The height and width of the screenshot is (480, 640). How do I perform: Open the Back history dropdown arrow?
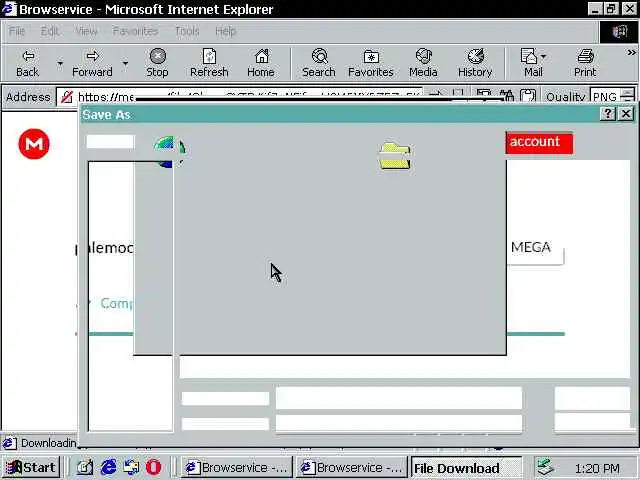click(x=60, y=63)
